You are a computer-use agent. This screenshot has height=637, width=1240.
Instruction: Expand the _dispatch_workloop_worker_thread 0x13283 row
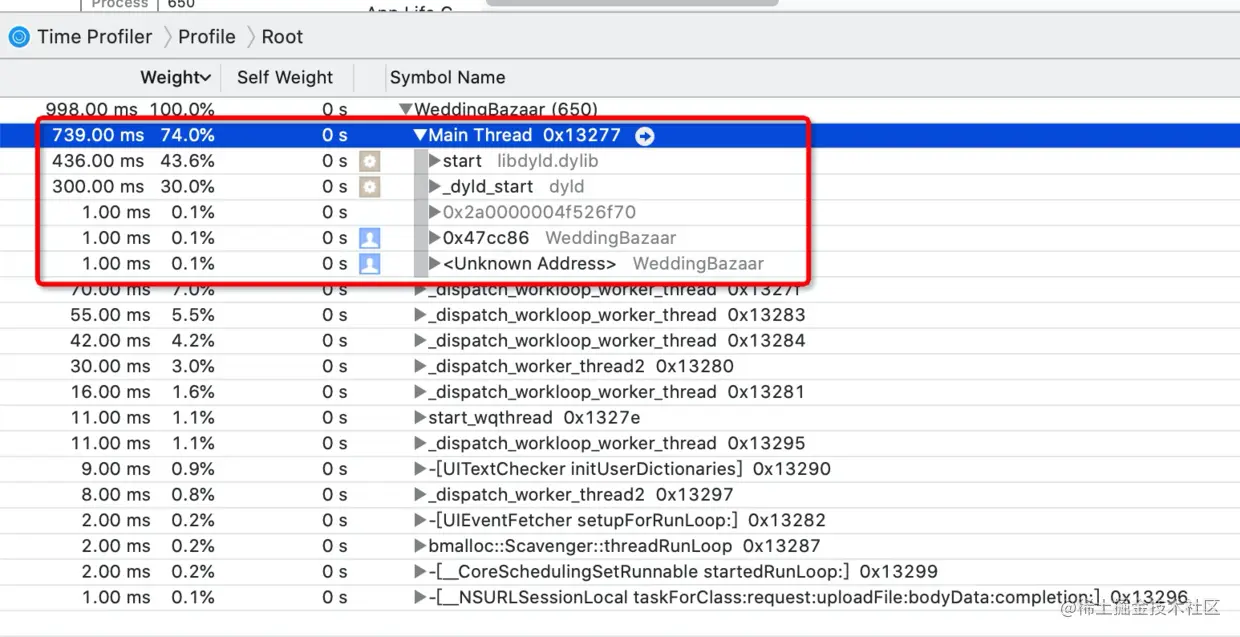point(420,315)
